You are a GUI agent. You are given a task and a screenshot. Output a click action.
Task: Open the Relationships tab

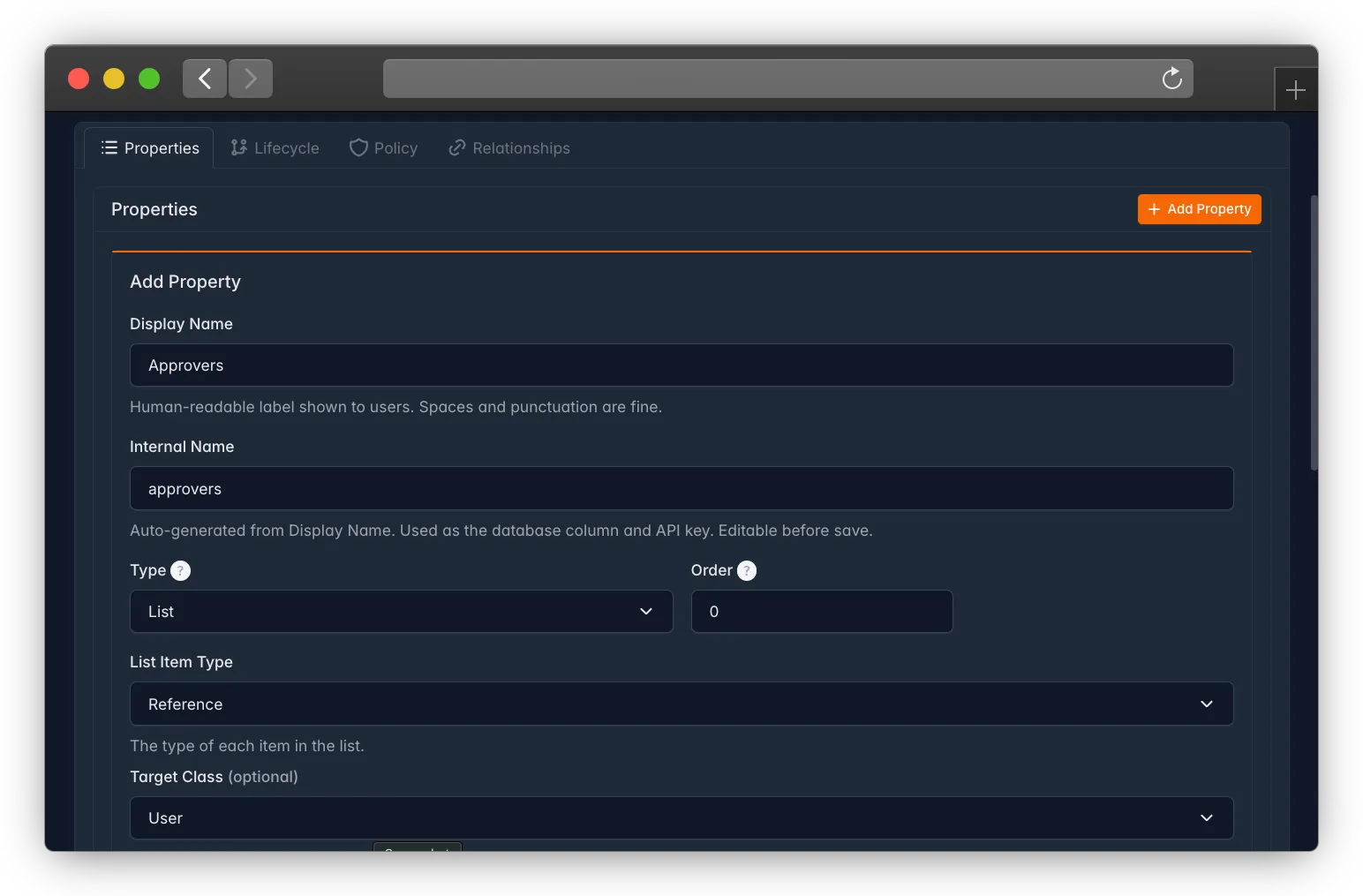coord(509,148)
